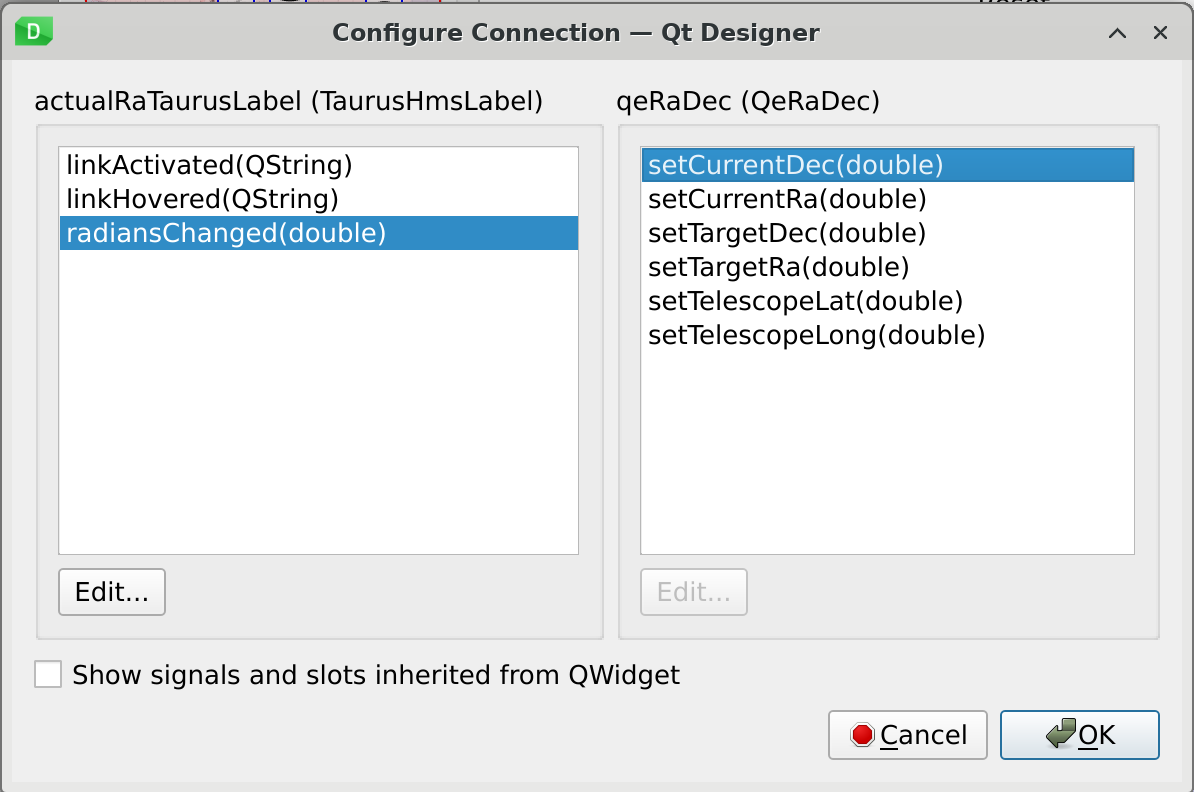The height and width of the screenshot is (792, 1194).
Task: Confirm the connection with OK
Action: (1079, 735)
